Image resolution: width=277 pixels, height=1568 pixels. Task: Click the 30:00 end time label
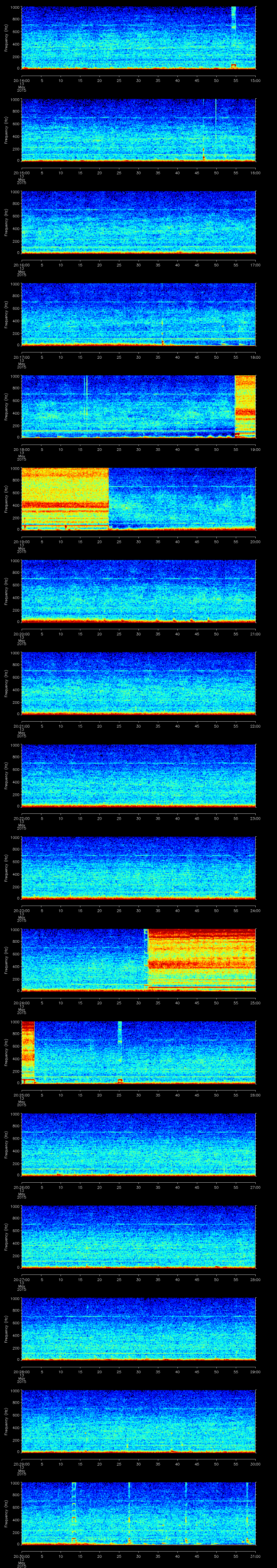pyautogui.click(x=255, y=1463)
